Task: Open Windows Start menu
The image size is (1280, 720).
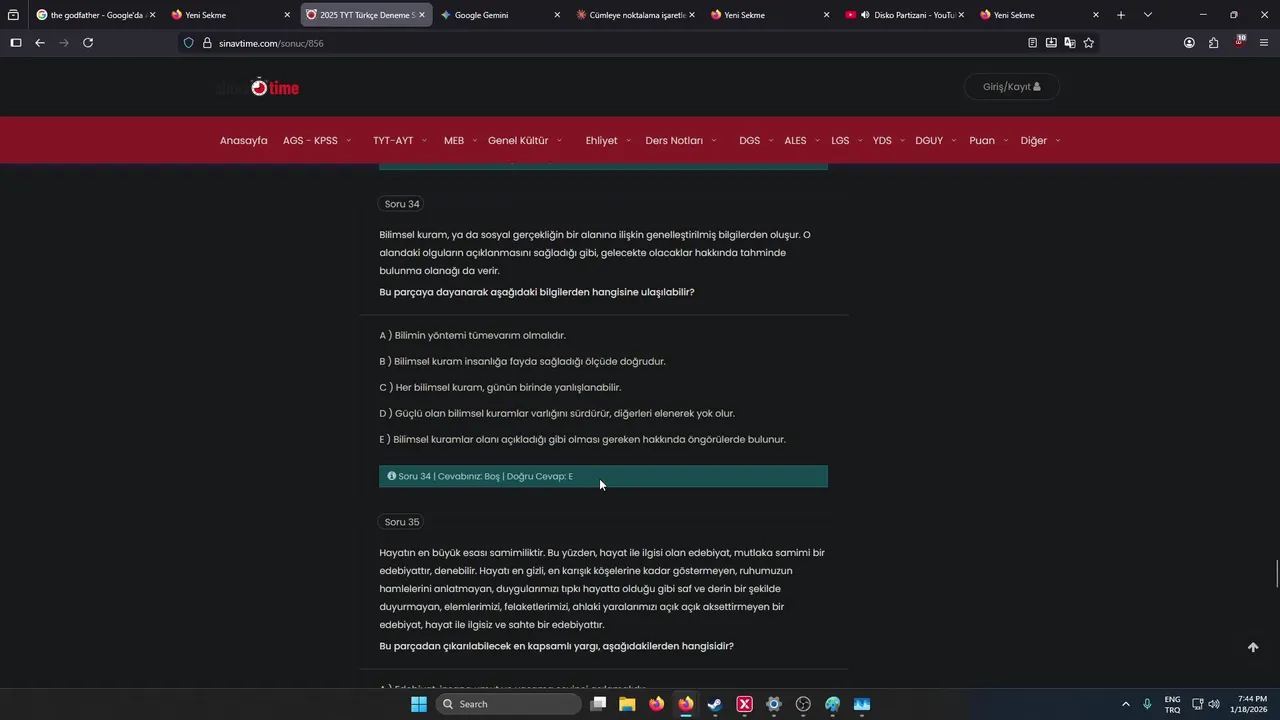Action: (x=419, y=704)
